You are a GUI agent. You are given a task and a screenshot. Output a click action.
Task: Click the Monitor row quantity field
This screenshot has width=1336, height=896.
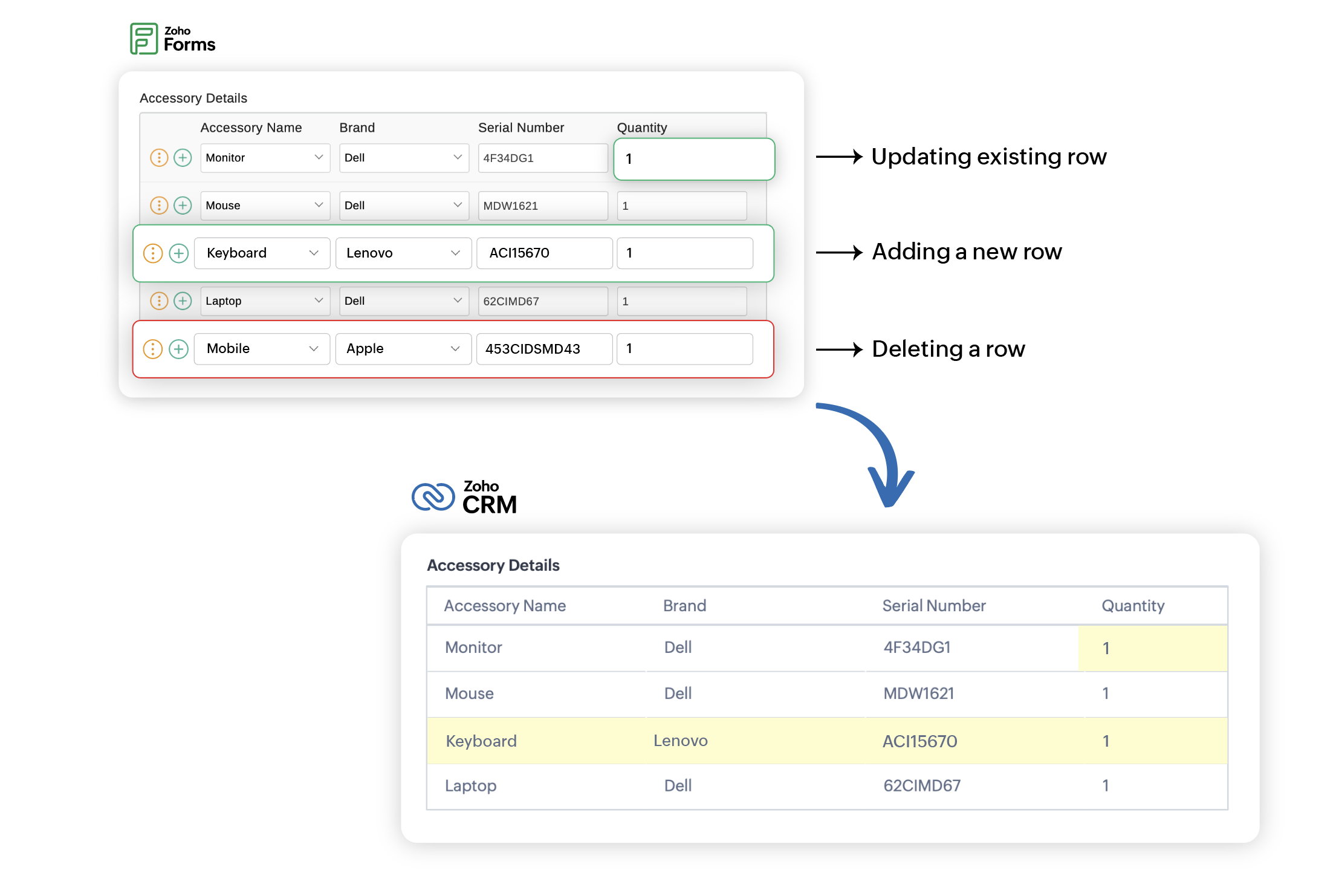694,159
